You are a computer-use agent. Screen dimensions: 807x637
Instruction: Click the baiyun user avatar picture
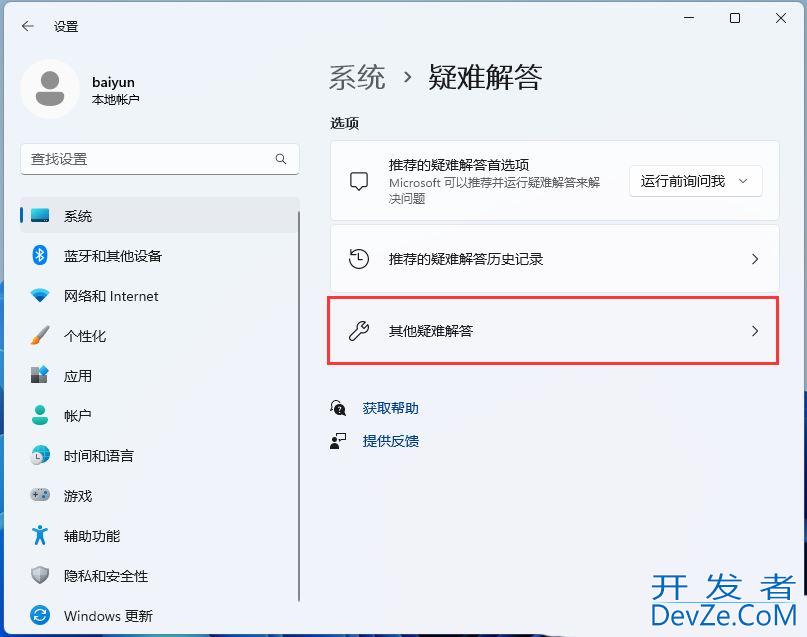[x=49, y=89]
